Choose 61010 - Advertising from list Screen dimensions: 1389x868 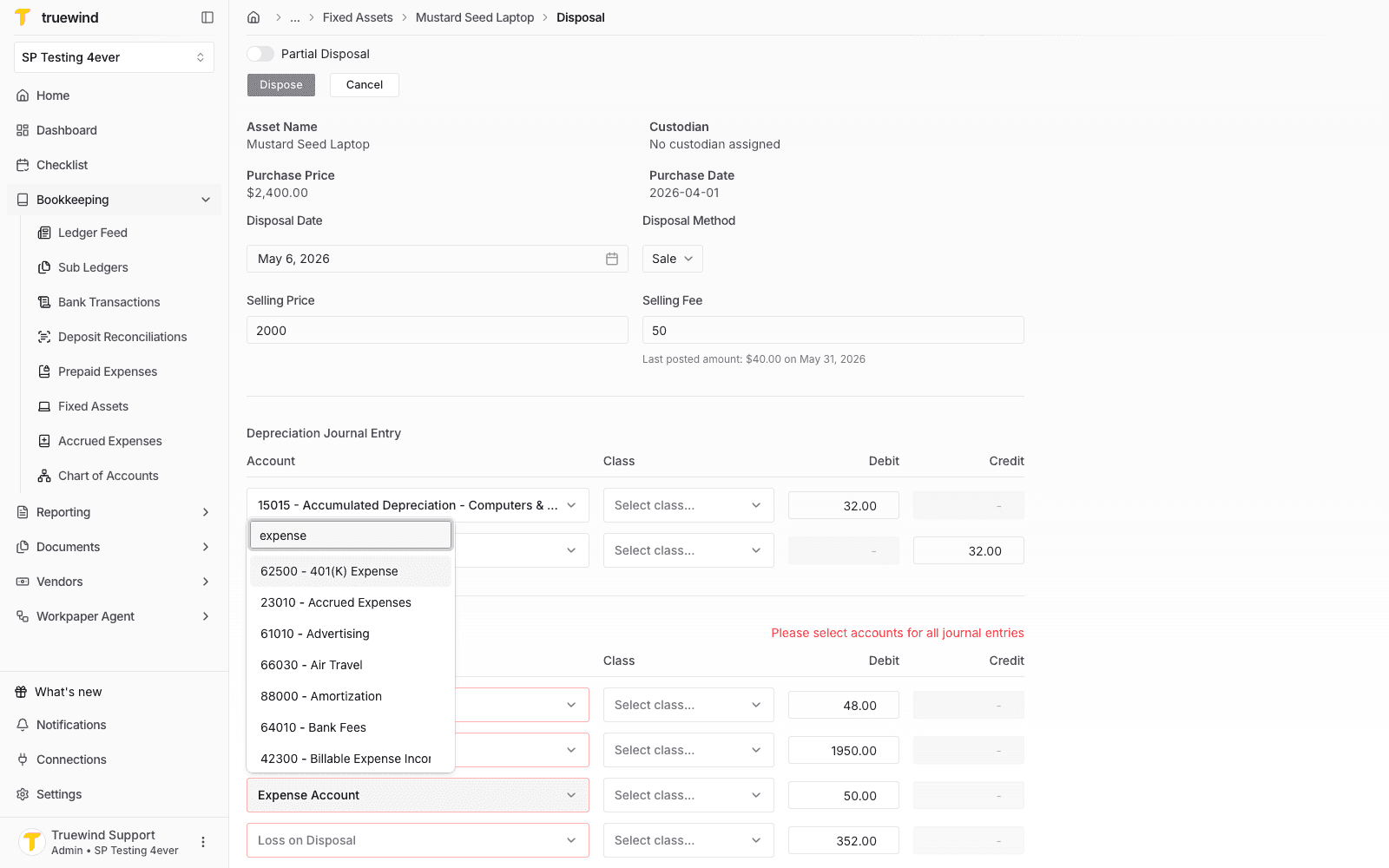pyautogui.click(x=351, y=634)
